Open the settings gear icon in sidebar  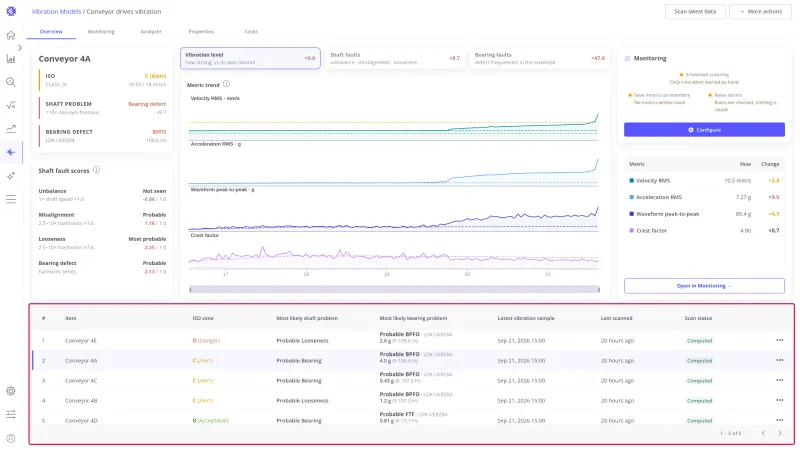(11, 391)
